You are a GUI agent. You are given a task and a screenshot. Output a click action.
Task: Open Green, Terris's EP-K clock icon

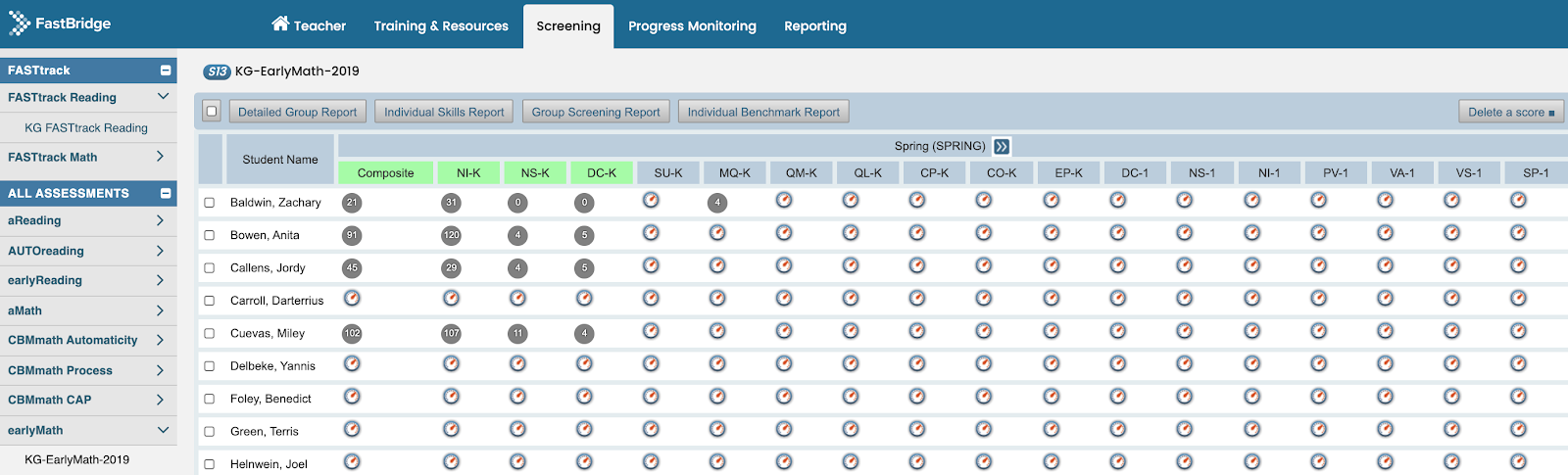click(x=1052, y=429)
